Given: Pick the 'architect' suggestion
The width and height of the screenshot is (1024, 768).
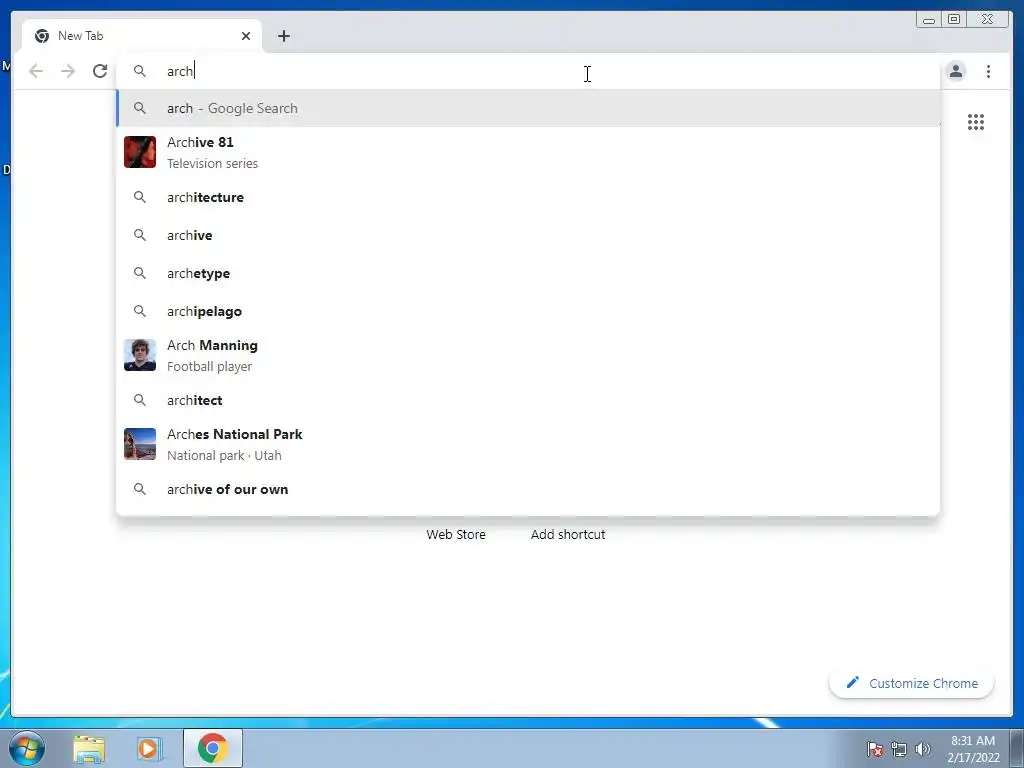Looking at the screenshot, I should tap(528, 400).
